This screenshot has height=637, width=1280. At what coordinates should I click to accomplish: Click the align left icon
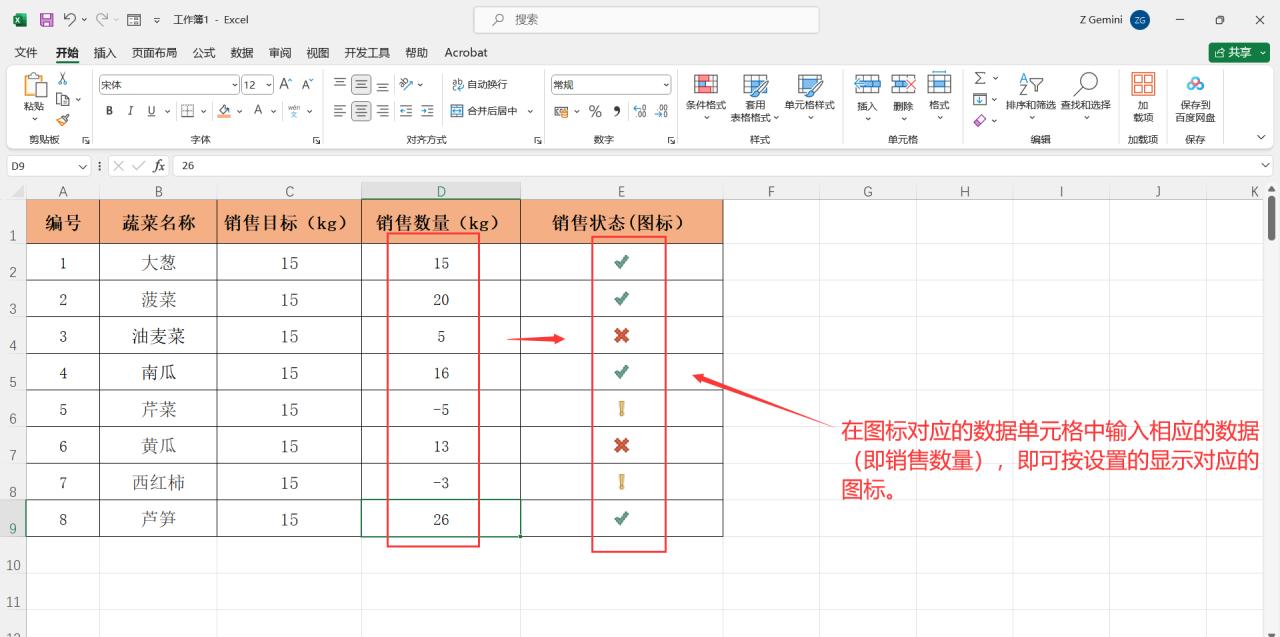pos(340,111)
